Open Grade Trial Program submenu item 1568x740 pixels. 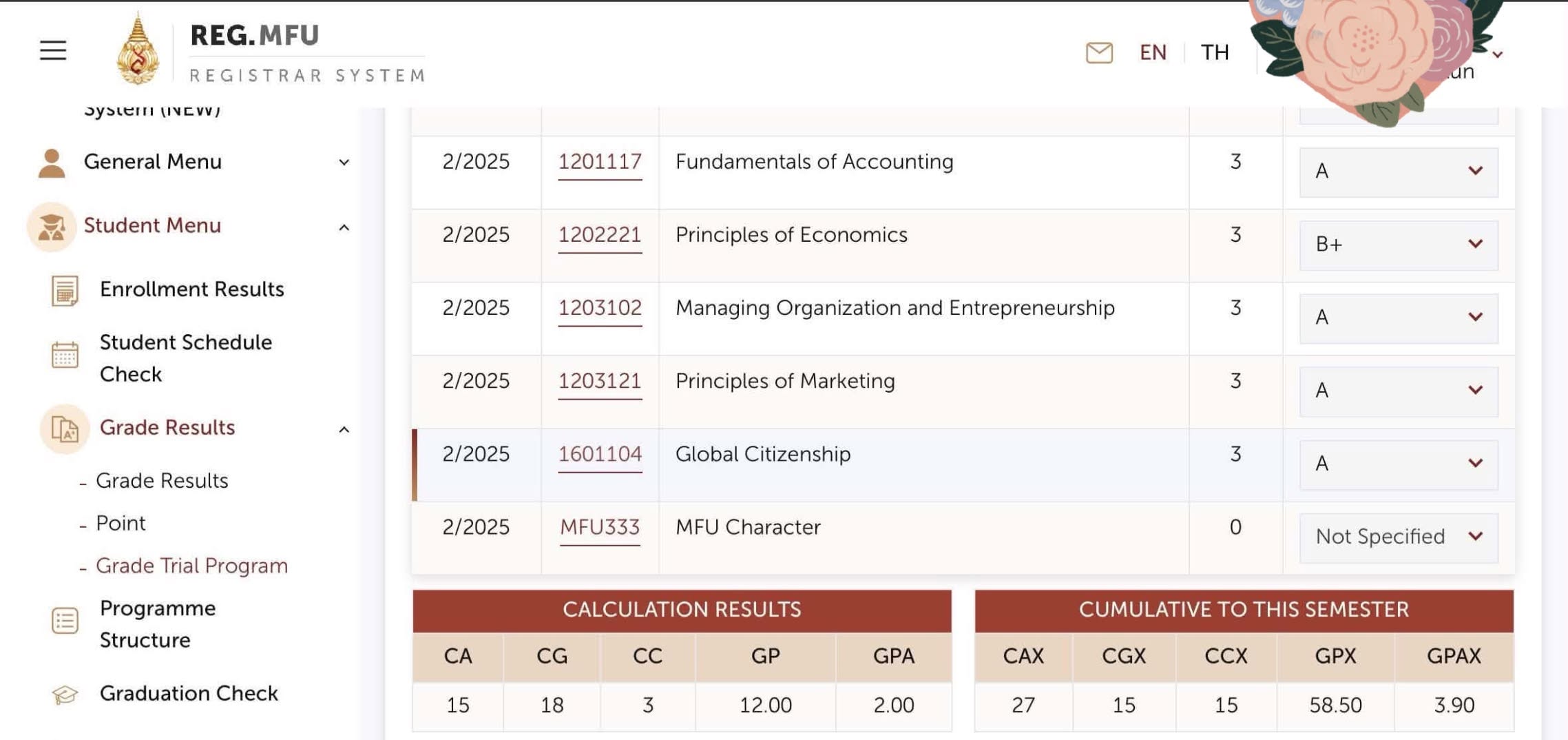click(x=191, y=566)
